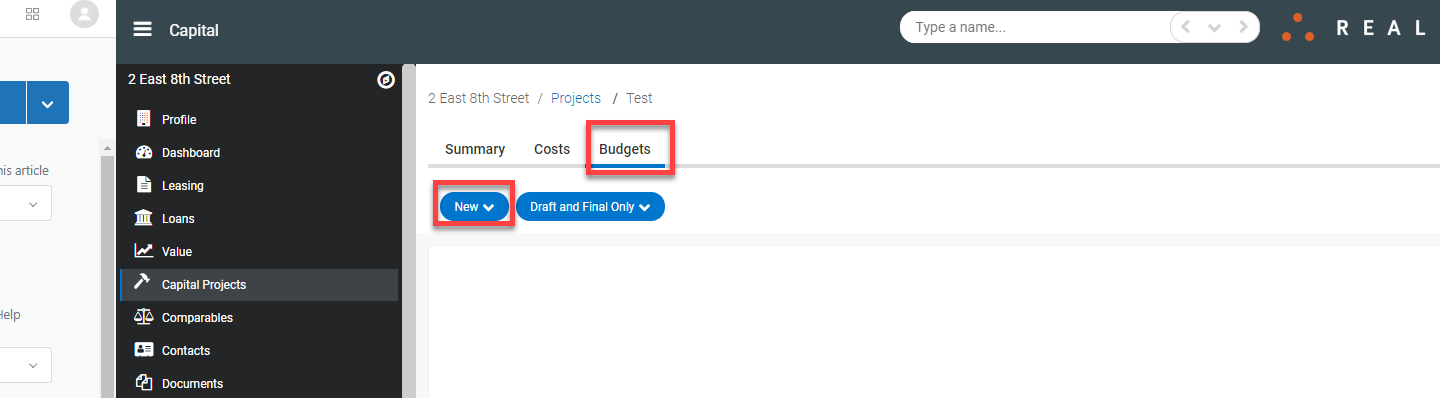Click the Capital Projects hammer icon
The width and height of the screenshot is (1440, 398).
[x=143, y=283]
